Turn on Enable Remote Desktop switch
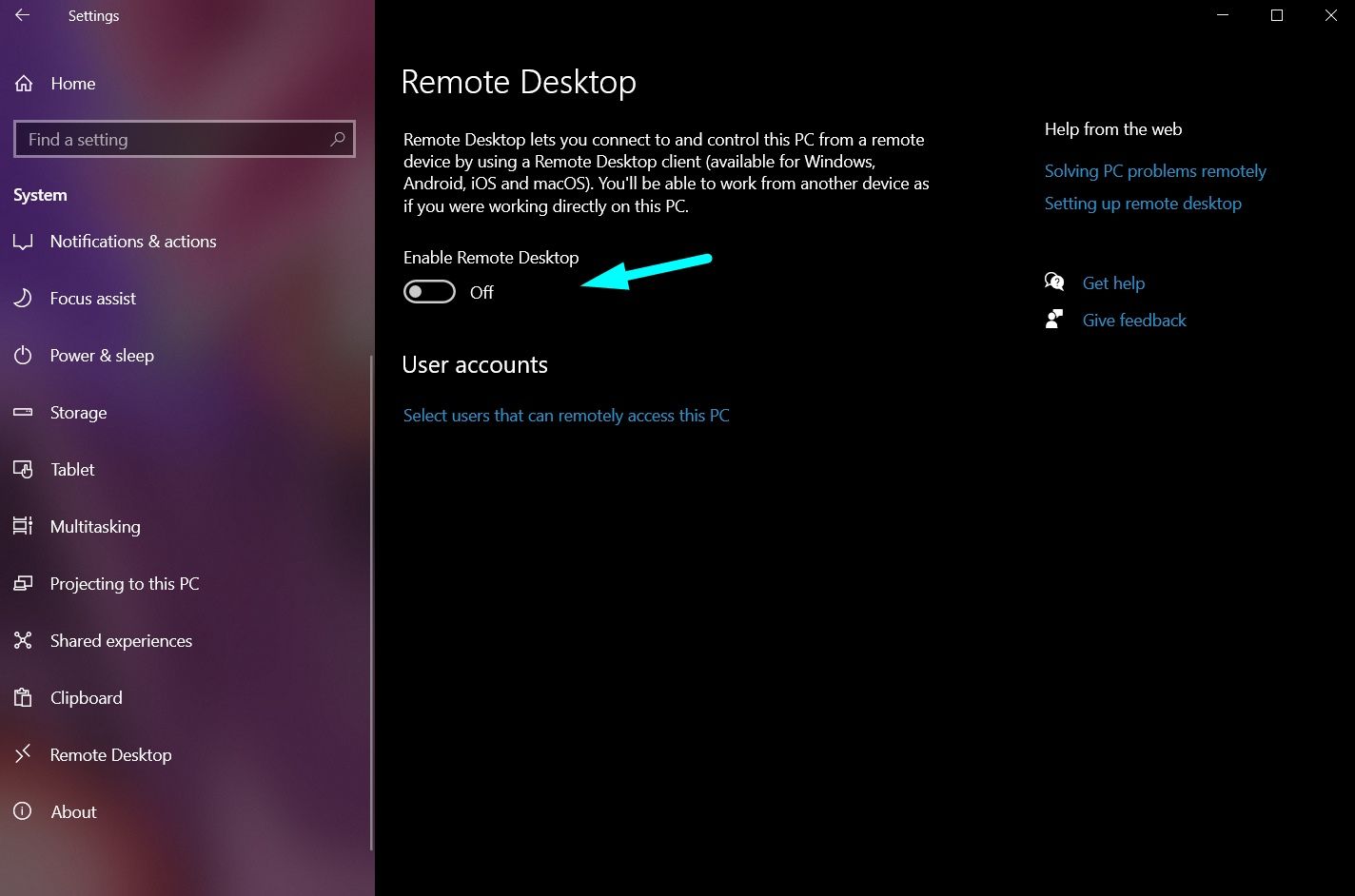Screen dimensions: 1355x896 click(x=429, y=292)
